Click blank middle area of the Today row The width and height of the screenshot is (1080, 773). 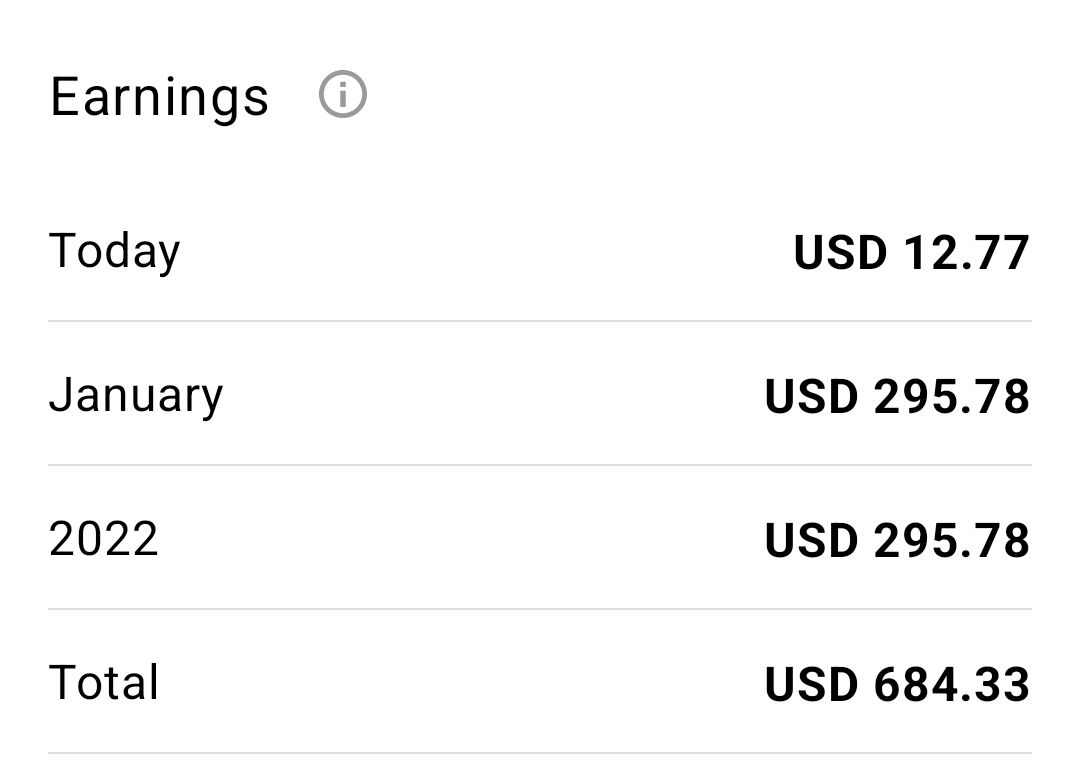click(x=482, y=253)
